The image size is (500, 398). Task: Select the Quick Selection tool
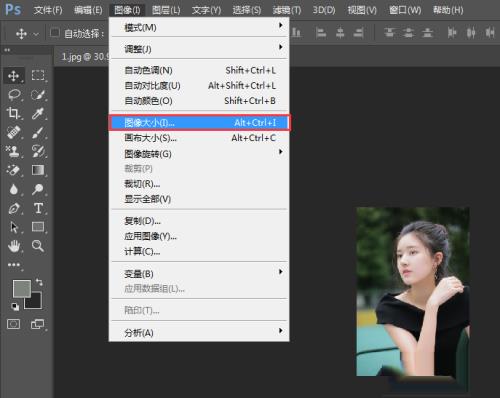(38, 95)
